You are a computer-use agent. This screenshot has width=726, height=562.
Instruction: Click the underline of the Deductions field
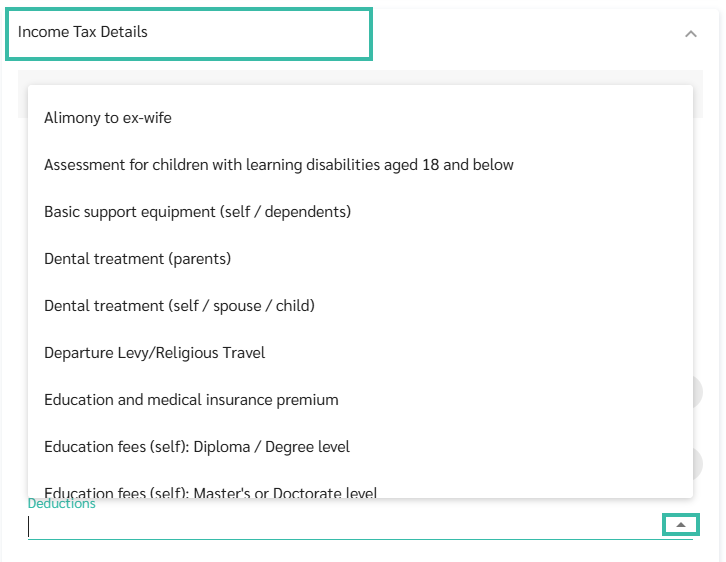(340, 539)
